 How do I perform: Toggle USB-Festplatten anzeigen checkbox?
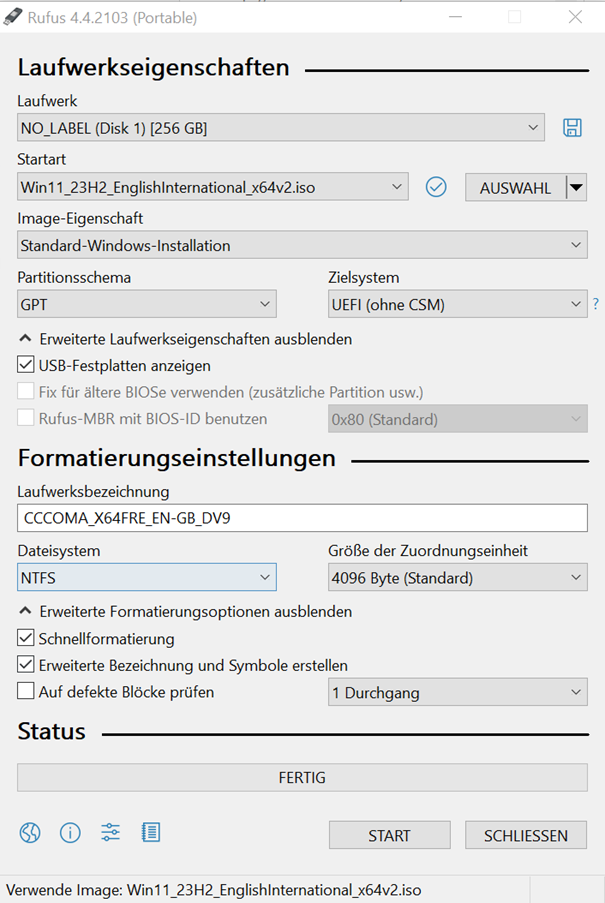(x=25, y=365)
